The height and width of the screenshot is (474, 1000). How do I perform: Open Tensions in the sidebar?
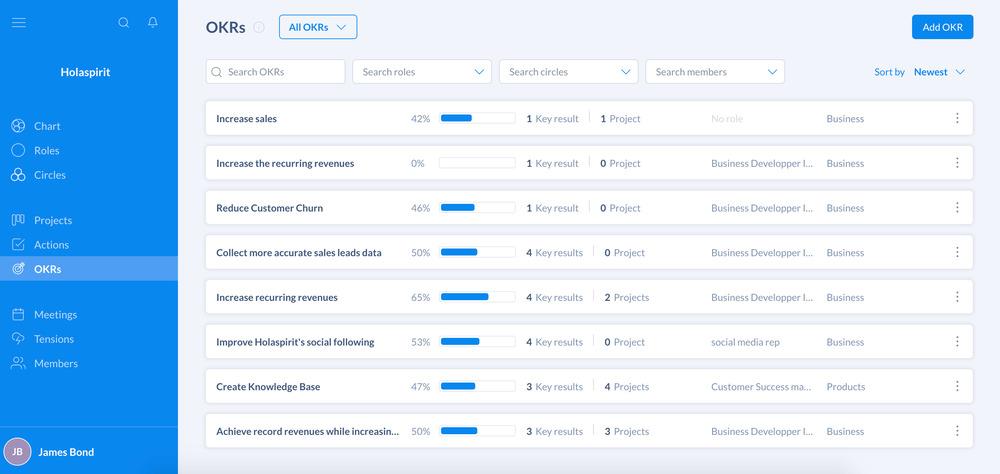pos(54,339)
